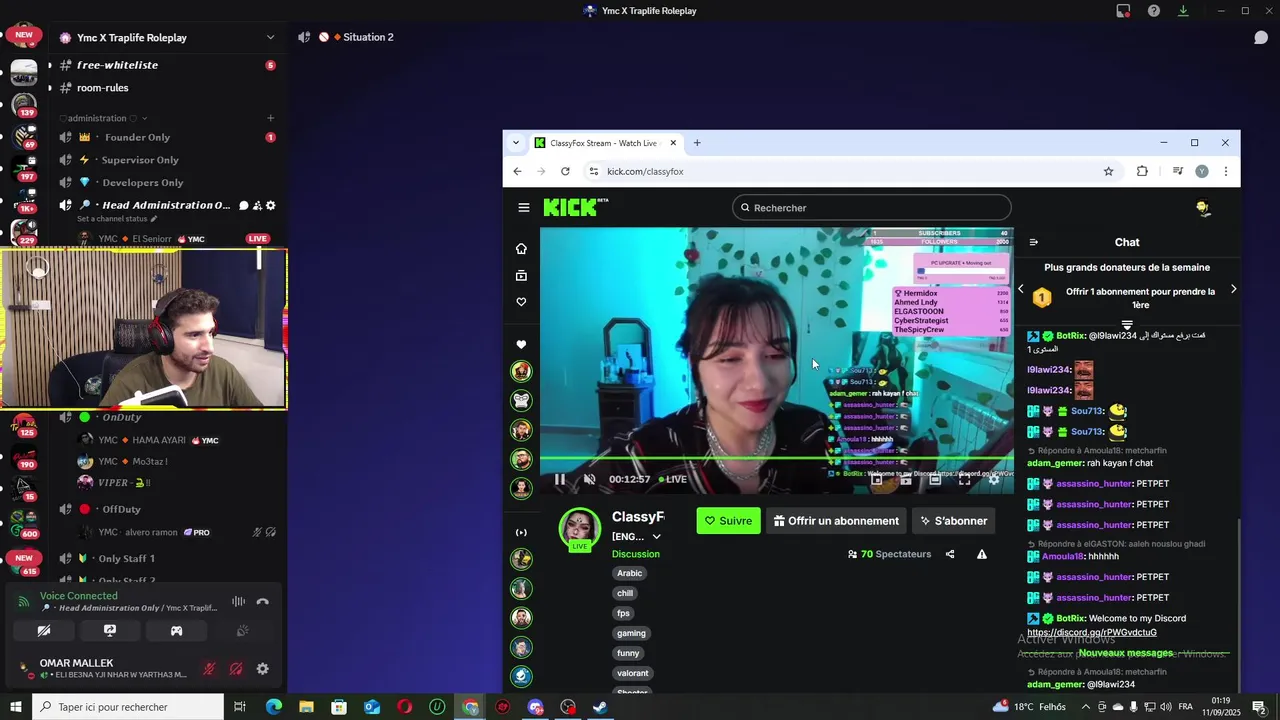This screenshot has width=1280, height=720.
Task: Add a channel to administration category
Action: point(270,118)
